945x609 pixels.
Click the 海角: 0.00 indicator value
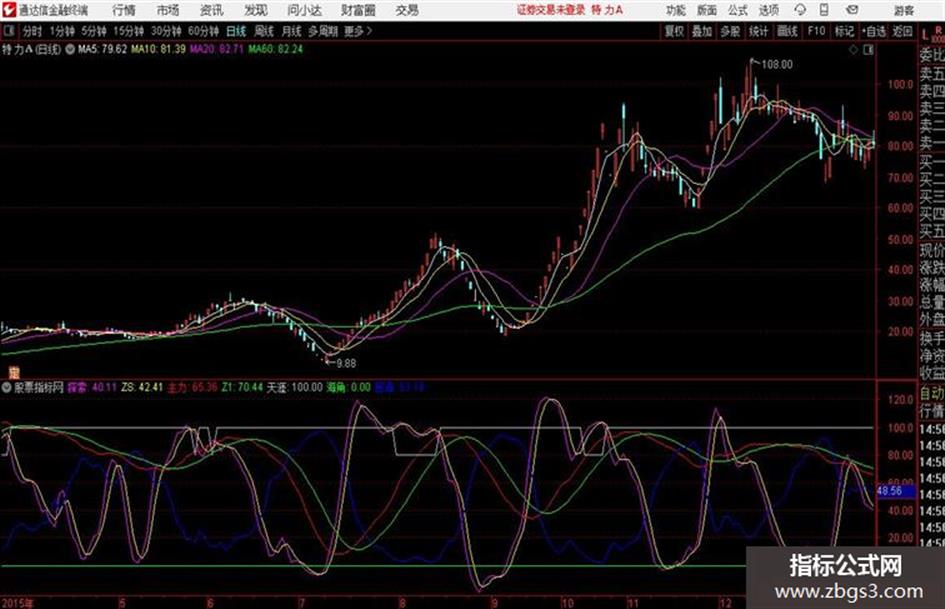[348, 387]
